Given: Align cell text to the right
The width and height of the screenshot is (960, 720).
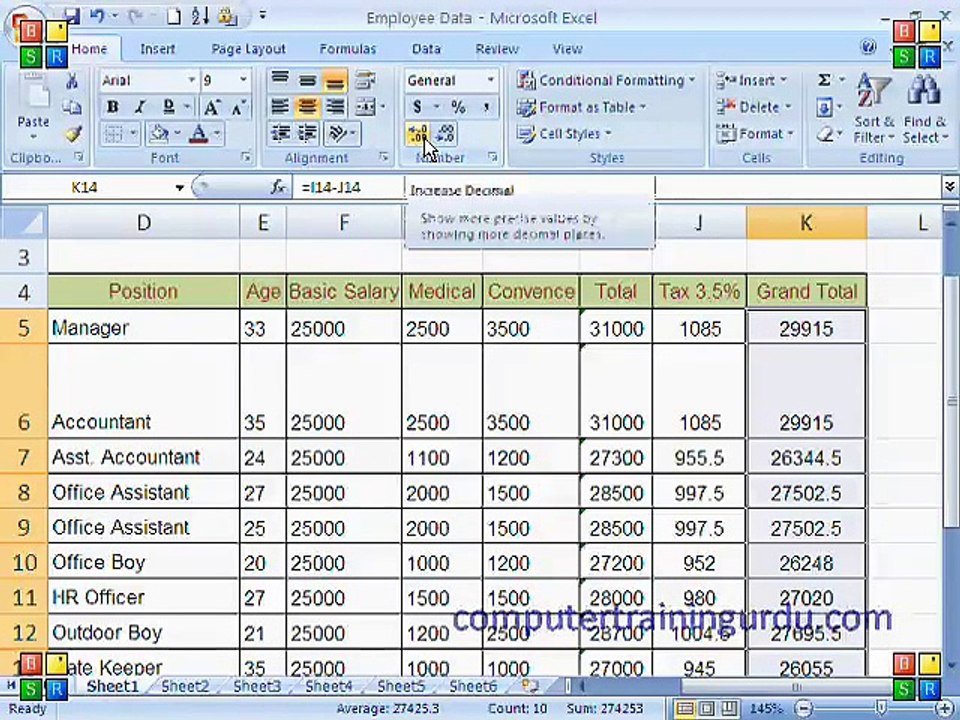Looking at the screenshot, I should pyautogui.click(x=335, y=107).
